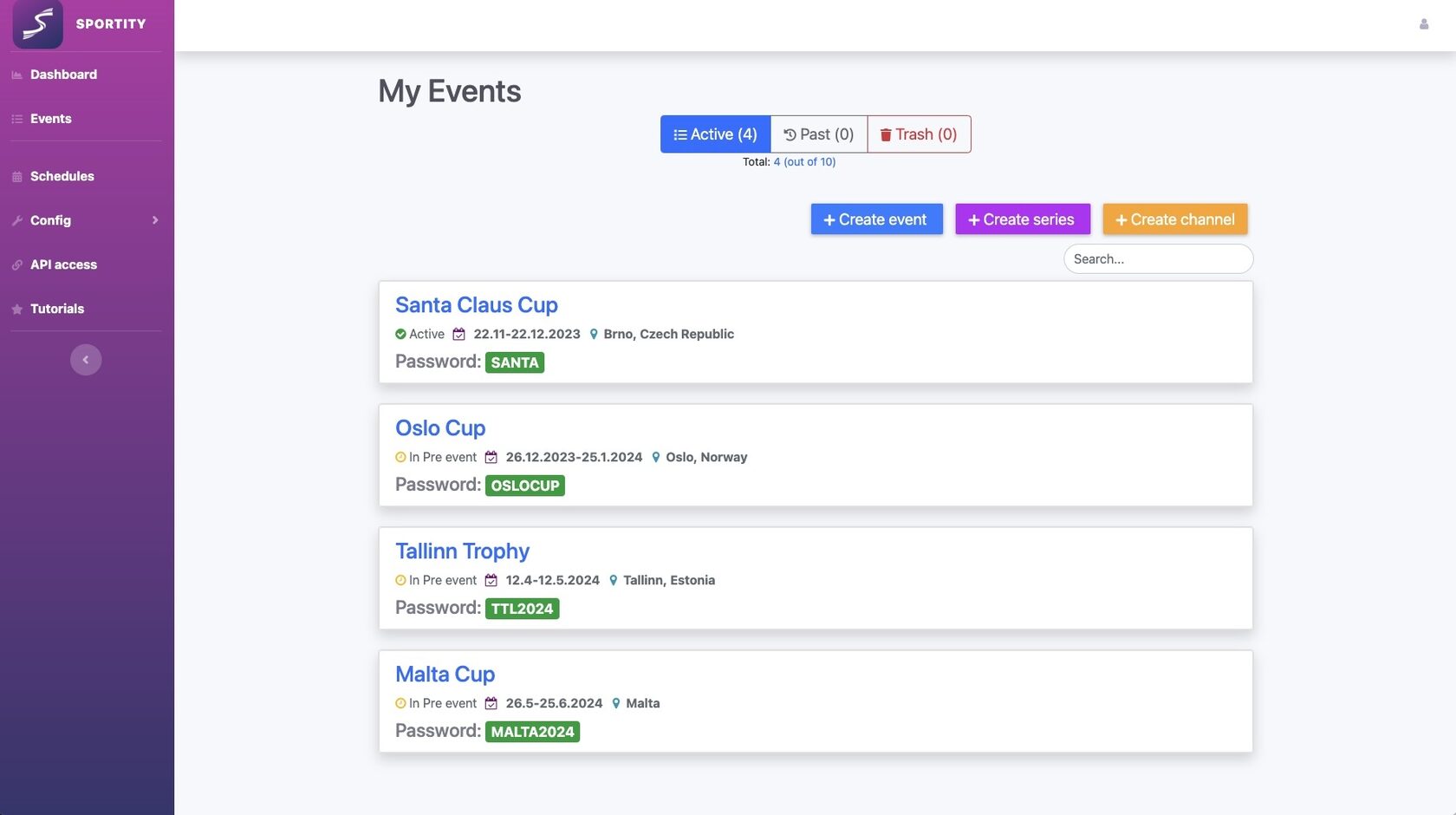The height and width of the screenshot is (815, 1456).
Task: Open the Schedules section
Action: coord(62,176)
